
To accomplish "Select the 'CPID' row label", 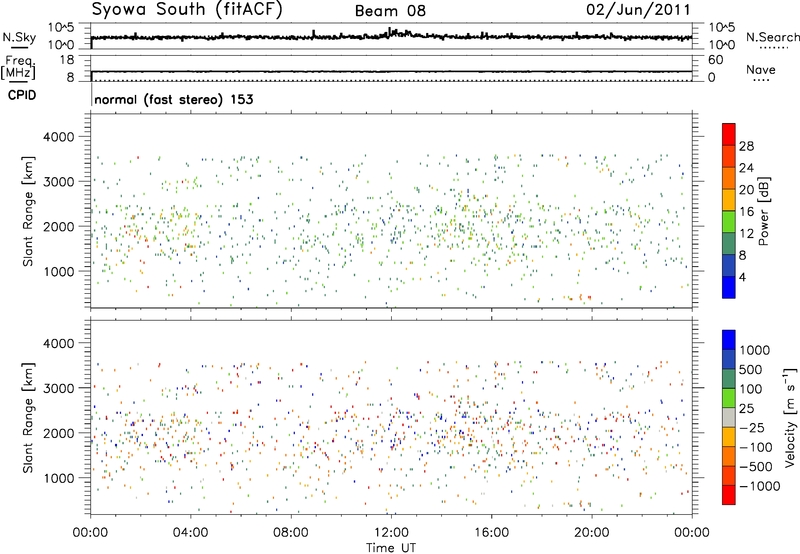I will (22, 95).
